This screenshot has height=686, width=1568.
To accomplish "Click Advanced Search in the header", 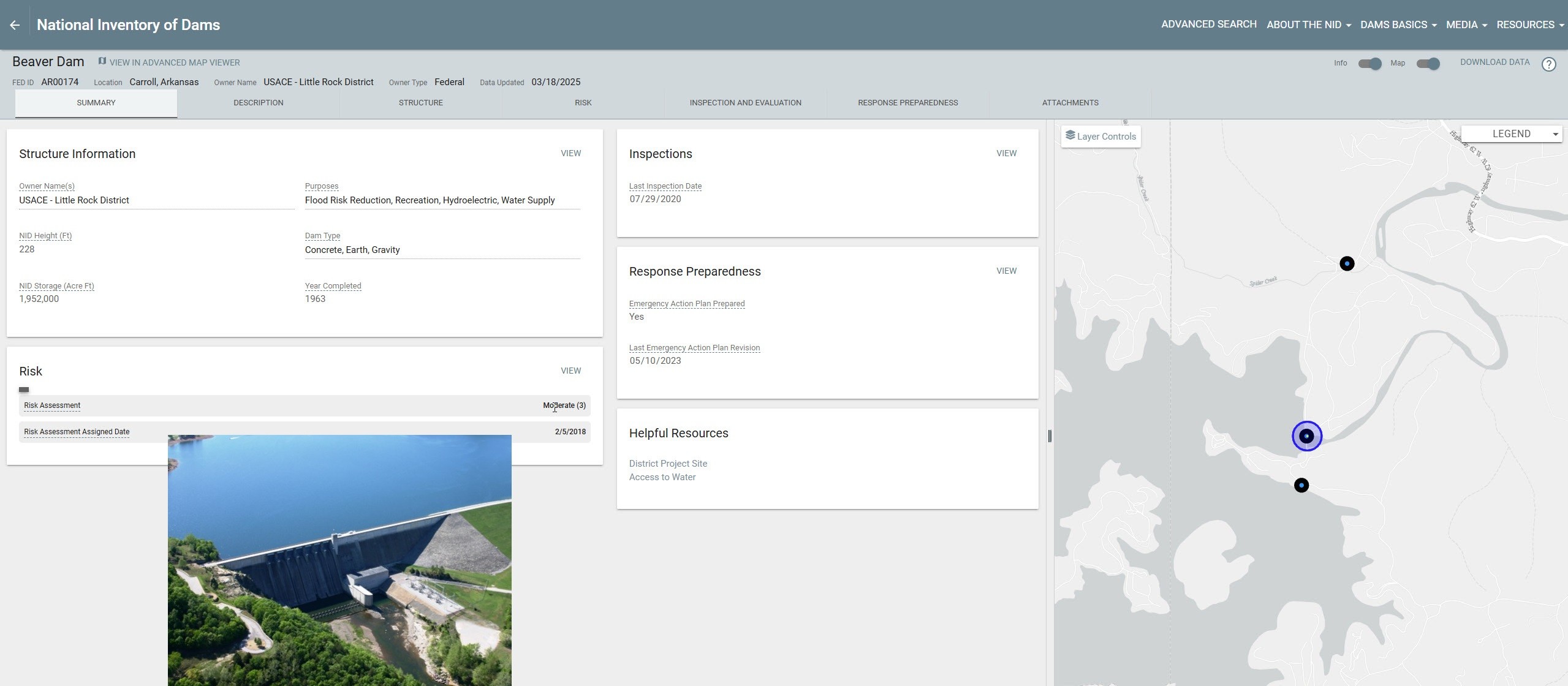I will pos(1208,24).
